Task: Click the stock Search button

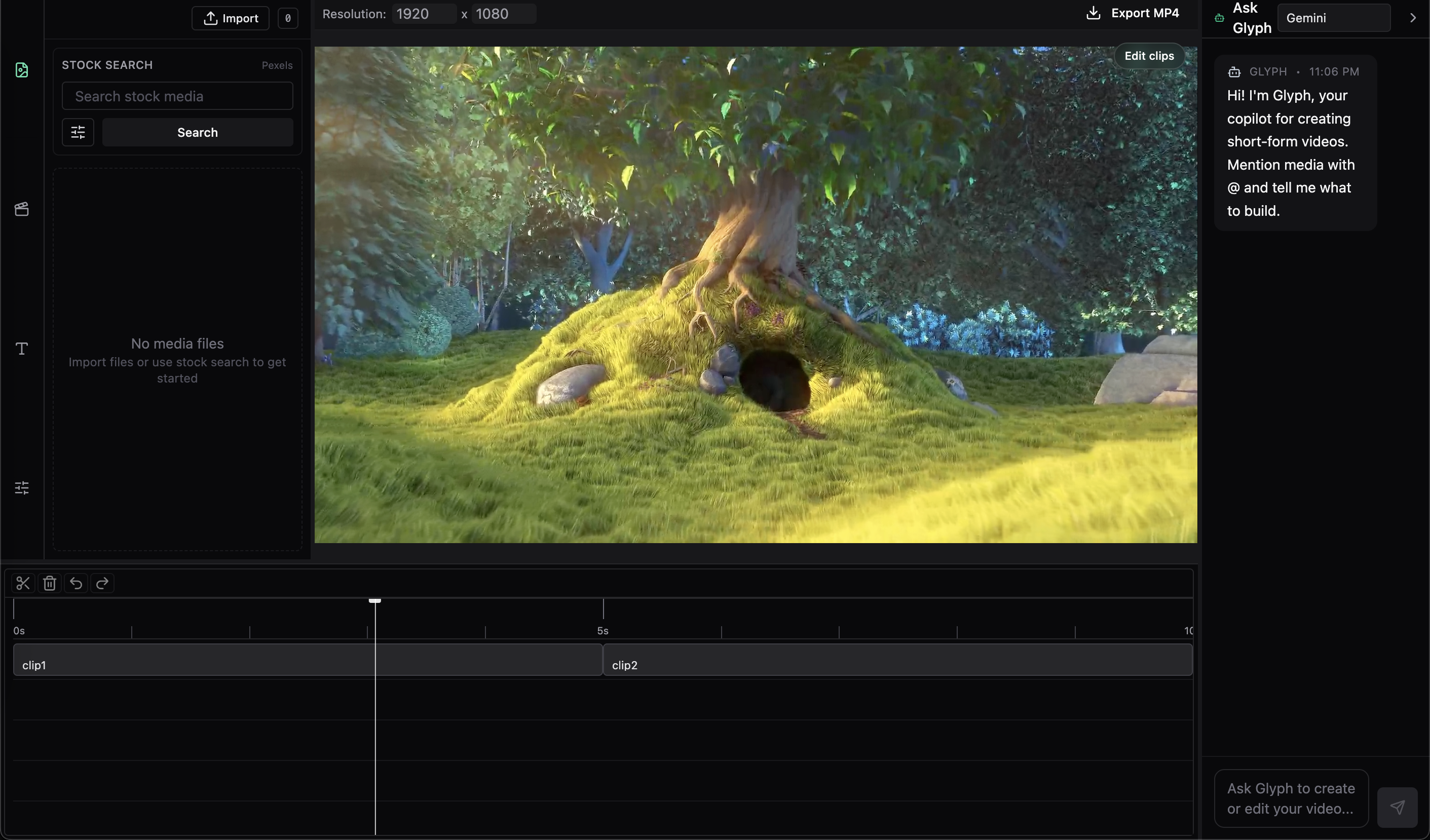Action: pos(198,132)
